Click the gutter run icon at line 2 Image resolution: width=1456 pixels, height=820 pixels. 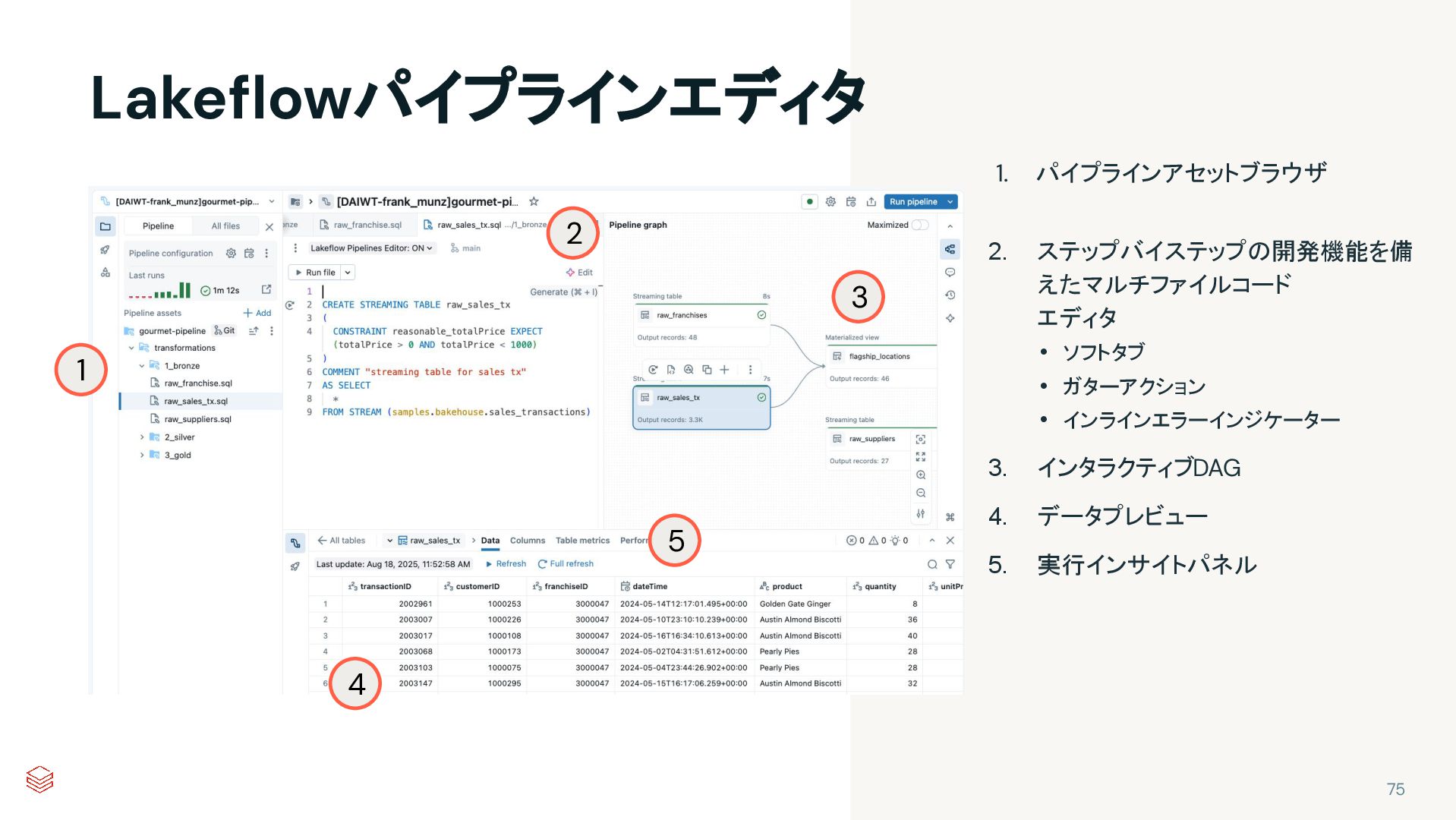click(x=290, y=305)
